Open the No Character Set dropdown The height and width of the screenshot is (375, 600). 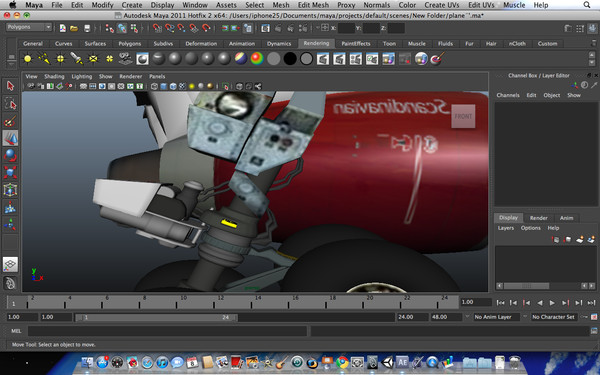(553, 317)
